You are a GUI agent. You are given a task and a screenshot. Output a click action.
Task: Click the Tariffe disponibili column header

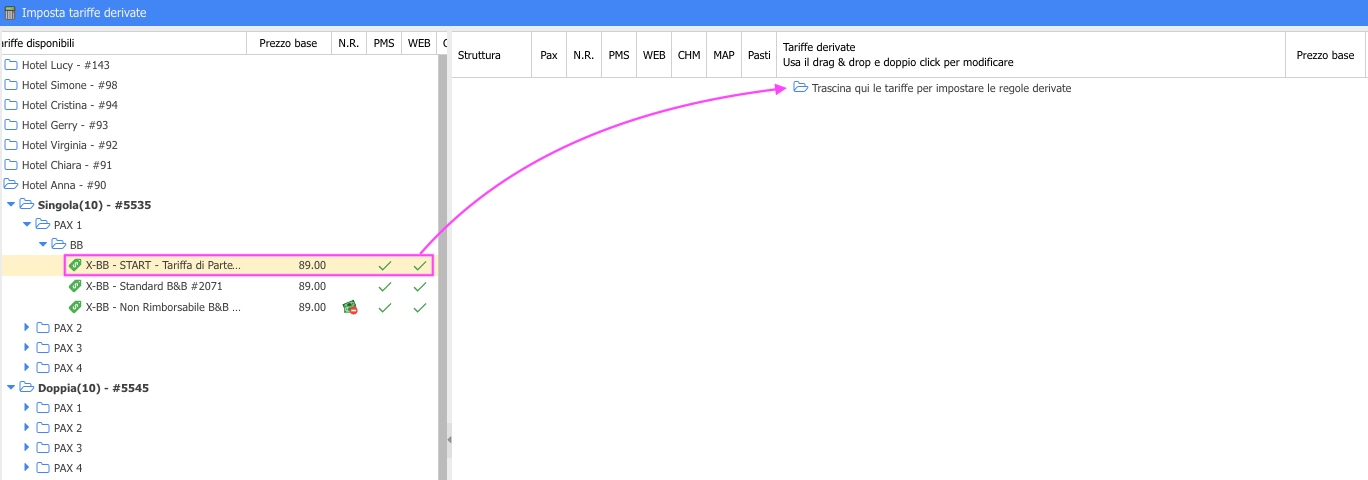click(123, 43)
